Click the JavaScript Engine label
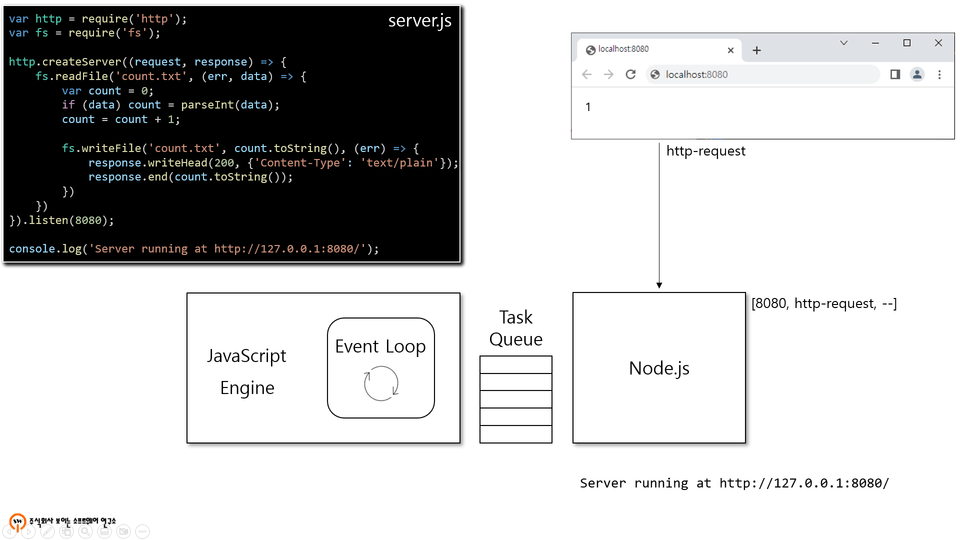The width and height of the screenshot is (960, 540). pyautogui.click(x=247, y=372)
